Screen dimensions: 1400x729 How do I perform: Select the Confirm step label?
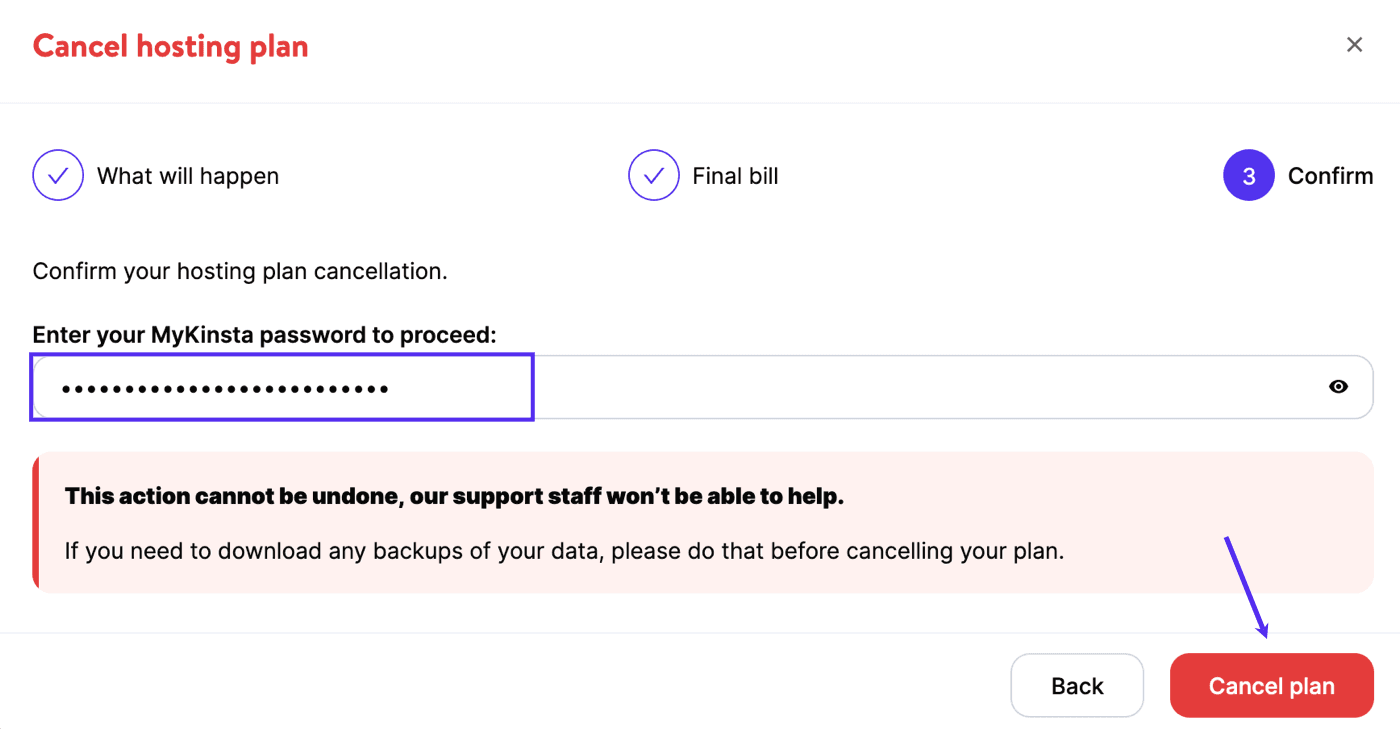pyautogui.click(x=1331, y=175)
